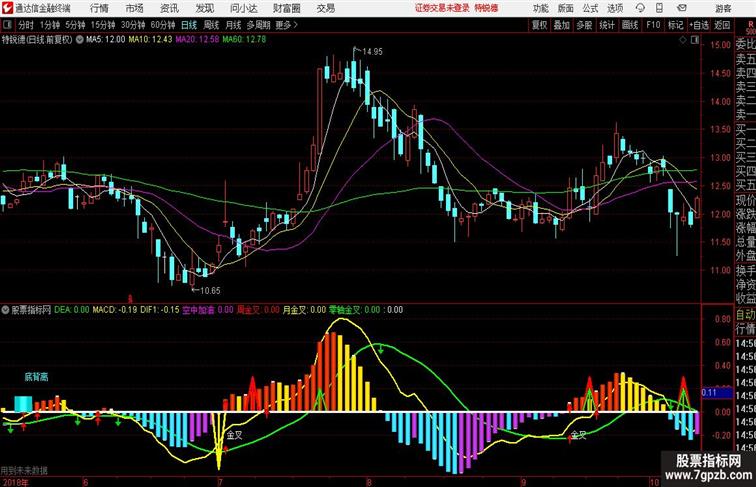Switch to 1分钟 period tab
This screenshot has width=756, height=487.
click(x=49, y=25)
